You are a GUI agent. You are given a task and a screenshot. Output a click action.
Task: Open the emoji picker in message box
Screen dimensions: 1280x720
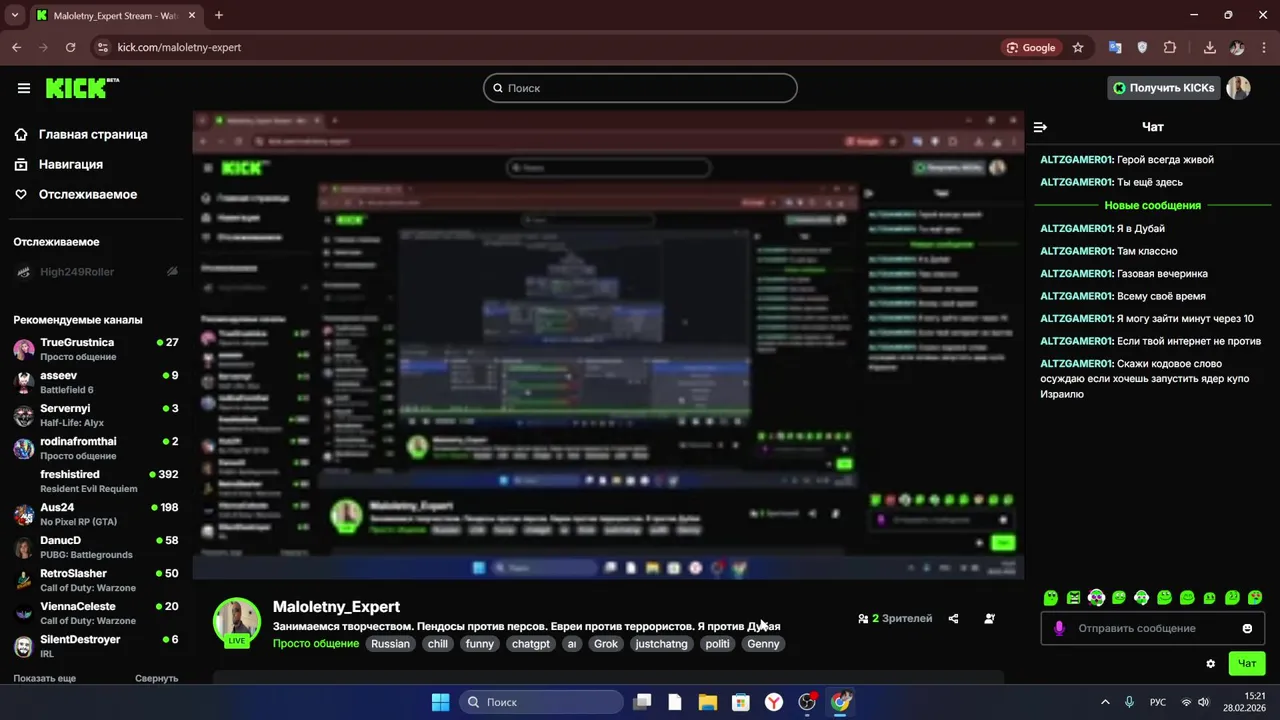tap(1247, 628)
